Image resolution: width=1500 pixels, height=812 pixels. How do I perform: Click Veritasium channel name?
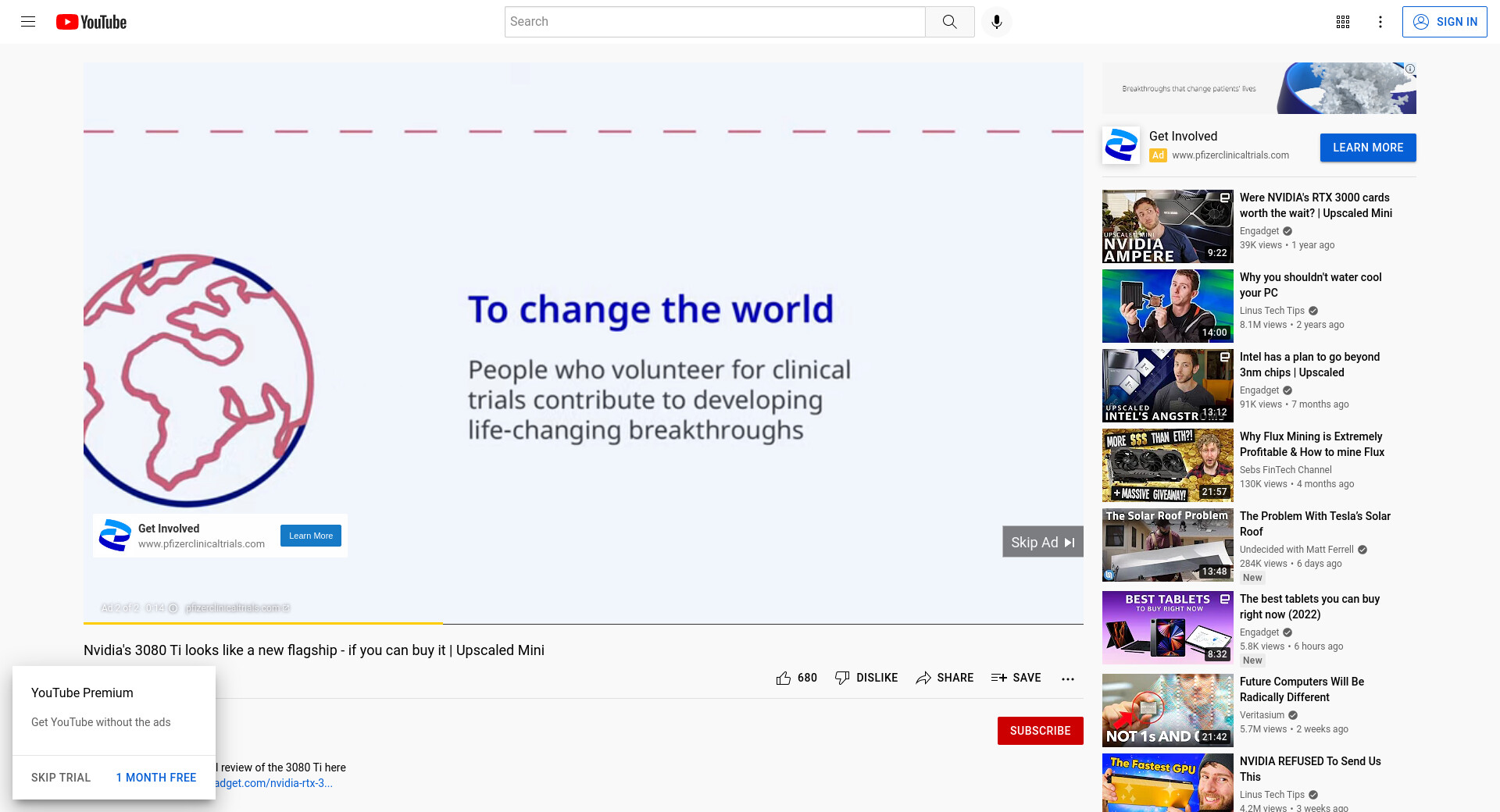coord(1262,715)
